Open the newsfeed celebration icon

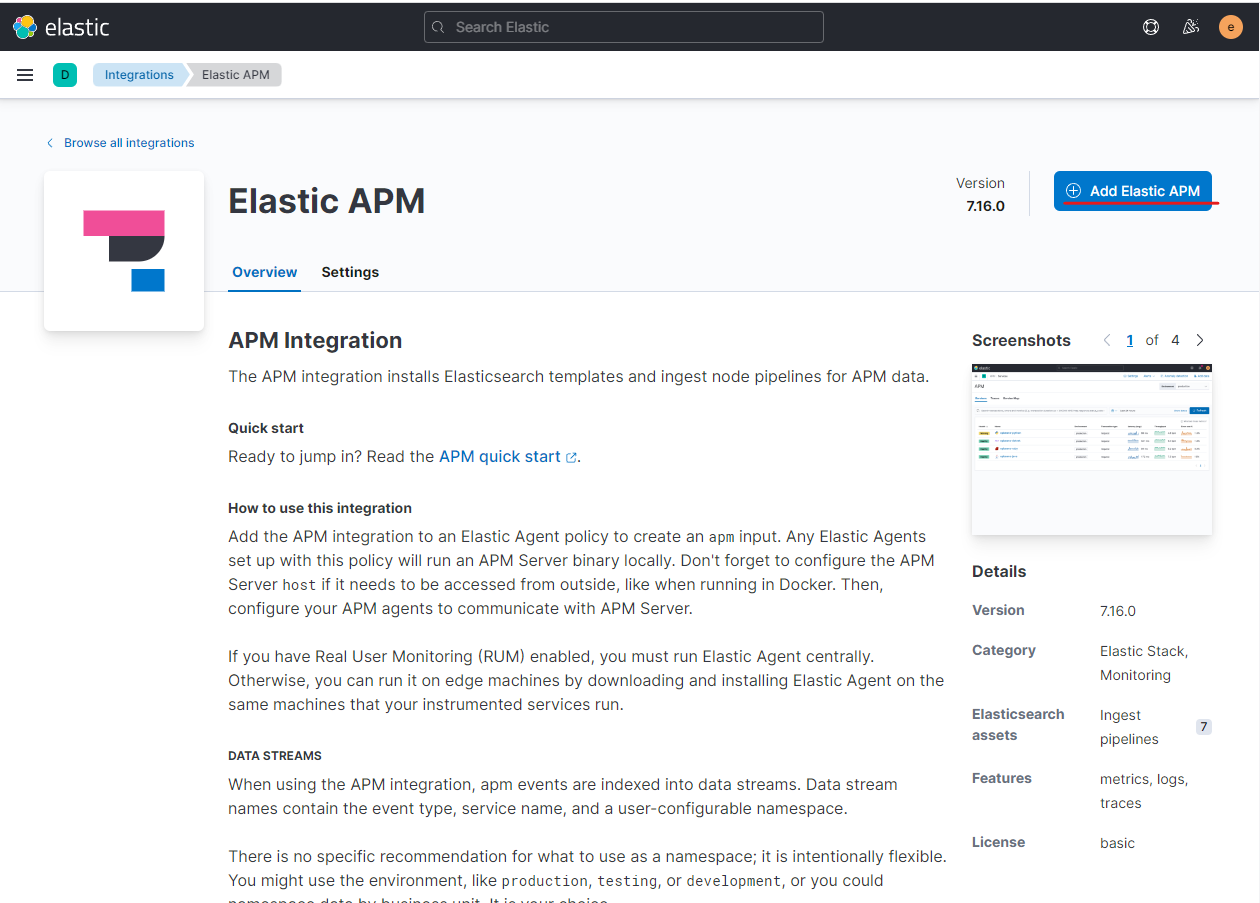click(1191, 27)
